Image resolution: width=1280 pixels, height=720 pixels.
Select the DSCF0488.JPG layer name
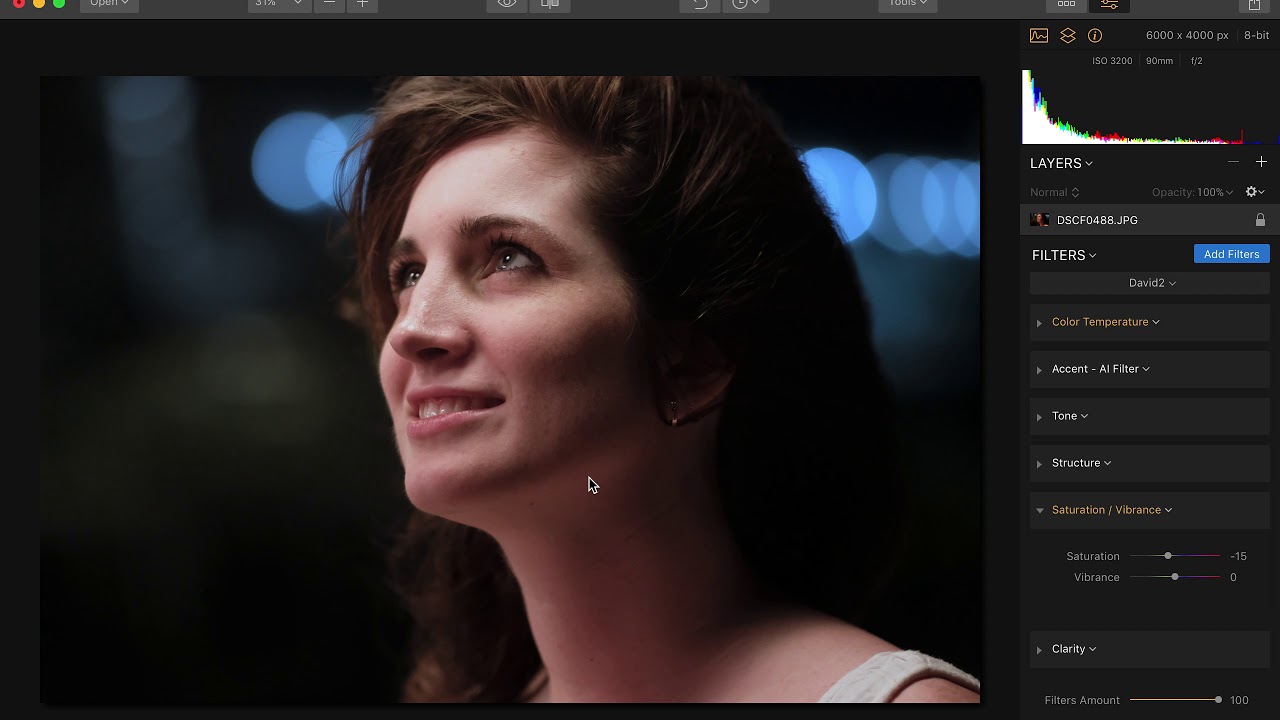click(1097, 220)
